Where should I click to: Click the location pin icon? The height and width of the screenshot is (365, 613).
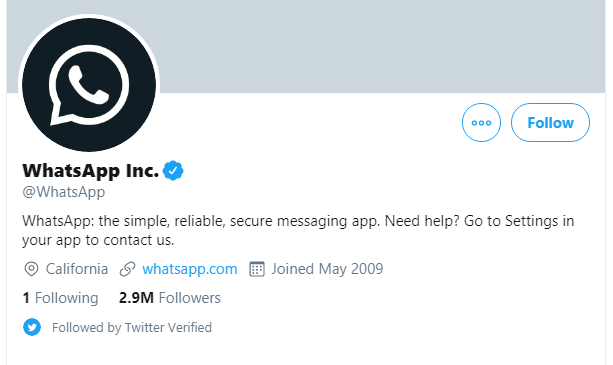pyautogui.click(x=31, y=269)
